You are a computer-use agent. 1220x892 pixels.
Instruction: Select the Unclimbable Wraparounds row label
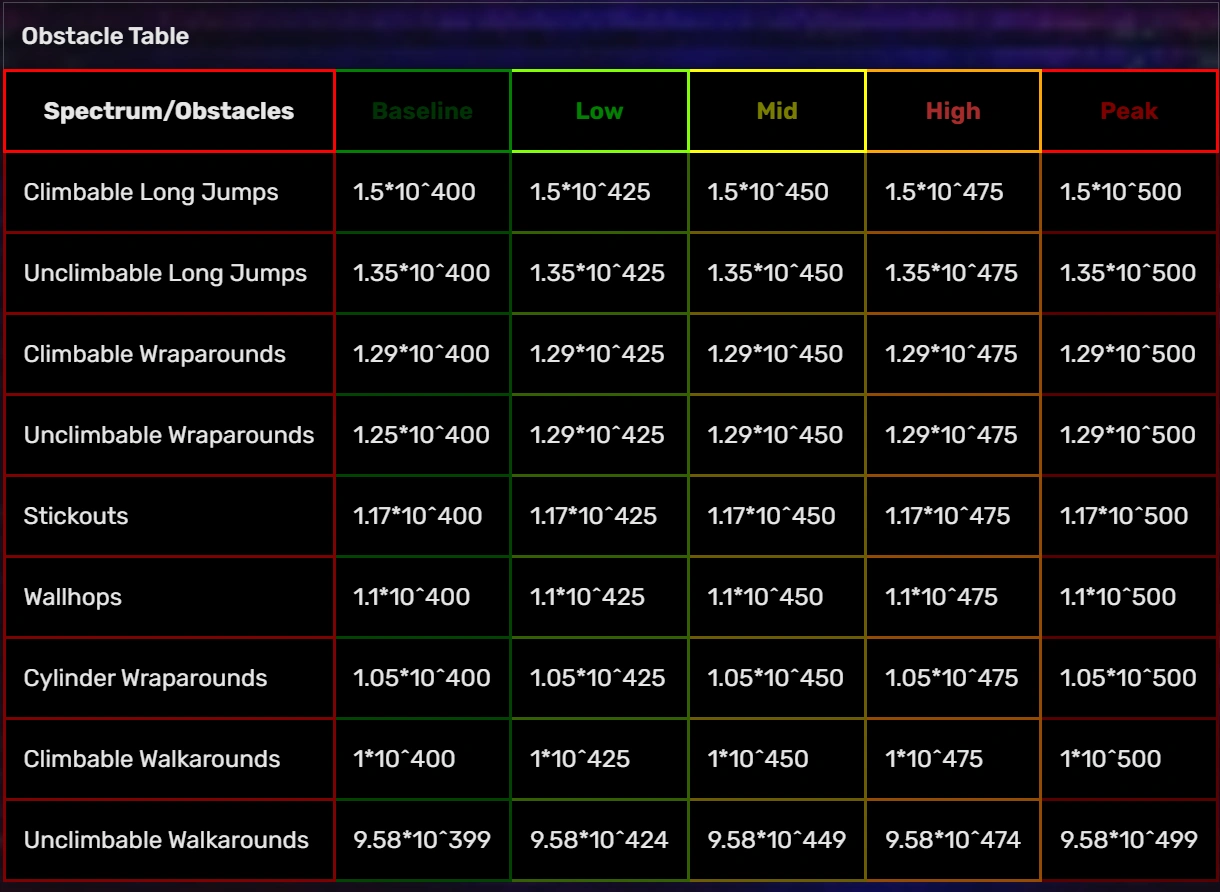169,435
